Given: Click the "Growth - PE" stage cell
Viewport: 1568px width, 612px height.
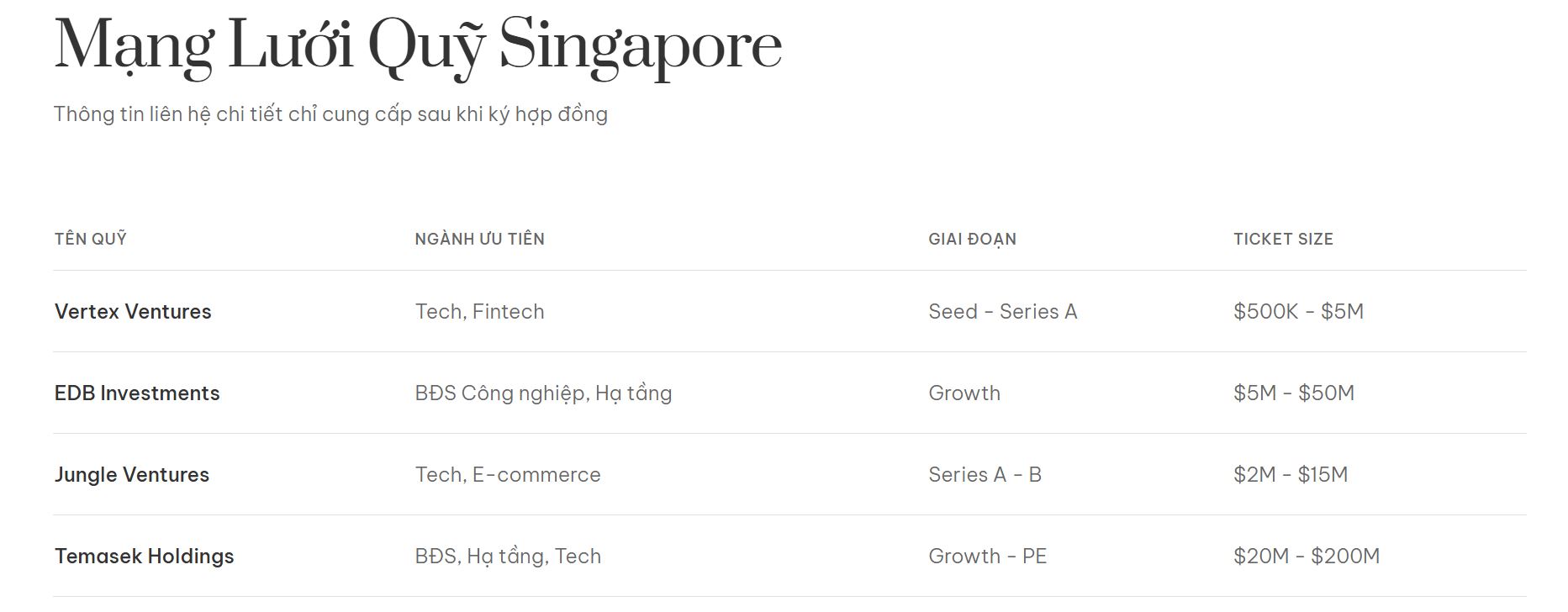Looking at the screenshot, I should [987, 557].
